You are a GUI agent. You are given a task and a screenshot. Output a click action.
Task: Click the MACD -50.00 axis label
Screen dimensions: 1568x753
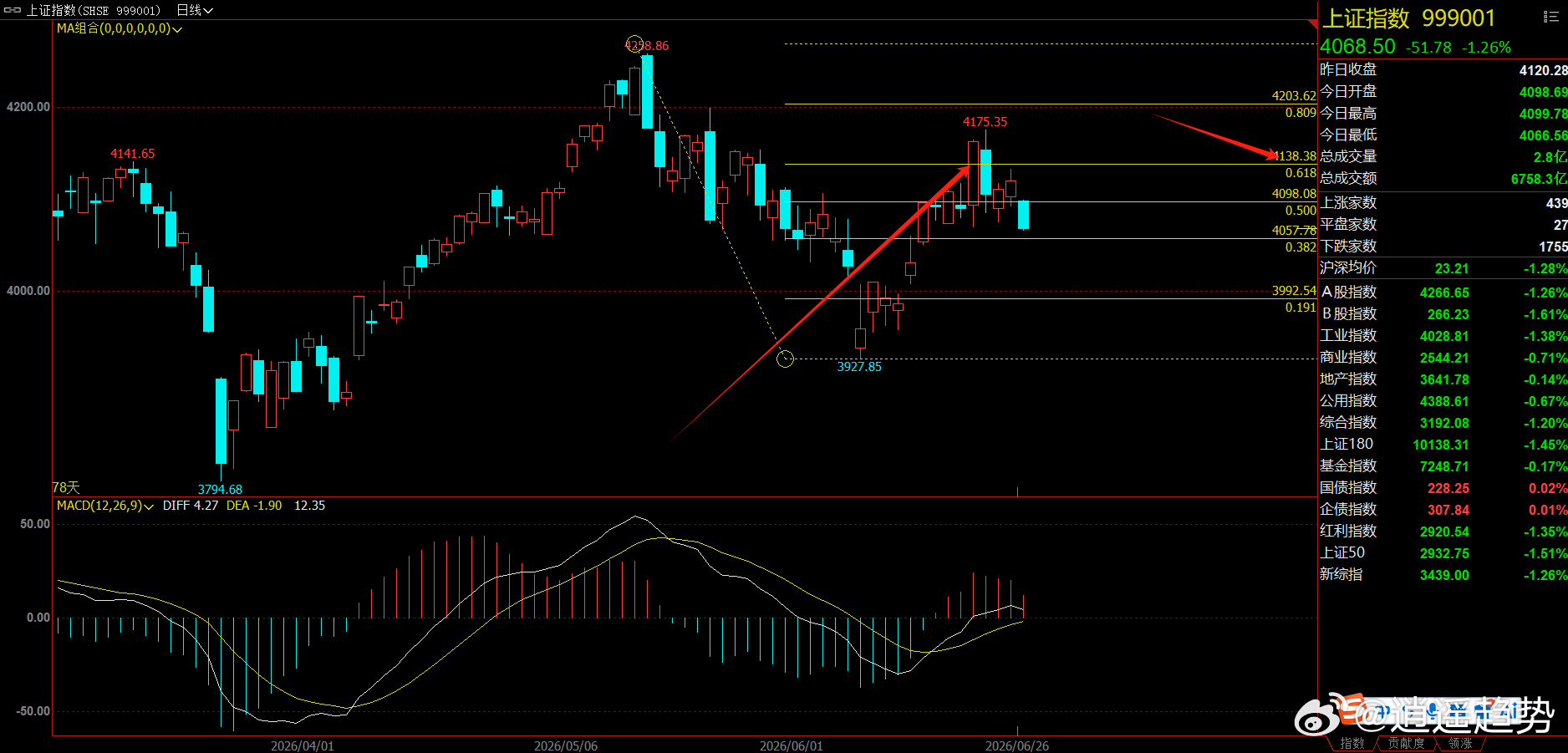(x=33, y=711)
